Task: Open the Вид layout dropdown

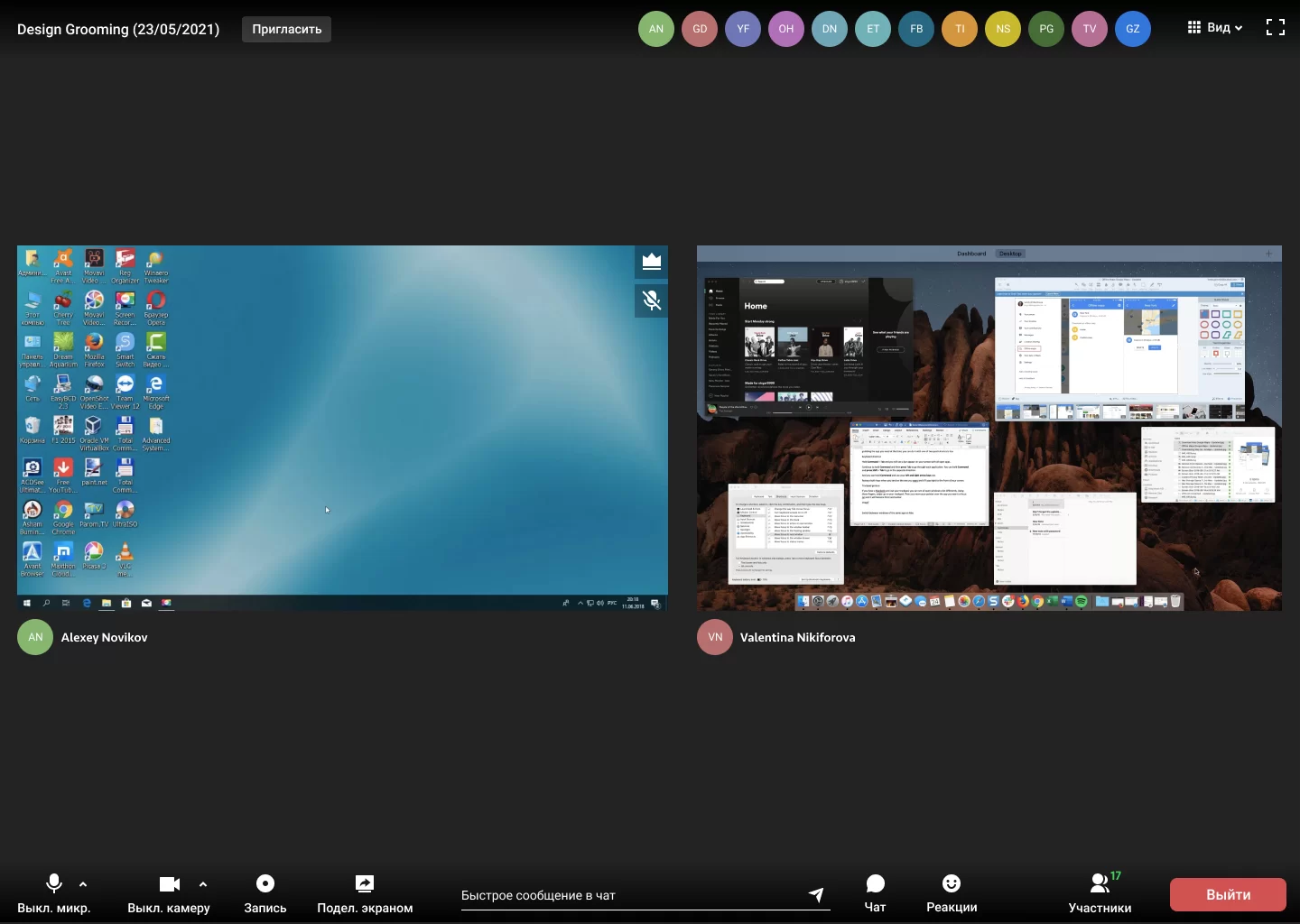Action: [x=1215, y=28]
